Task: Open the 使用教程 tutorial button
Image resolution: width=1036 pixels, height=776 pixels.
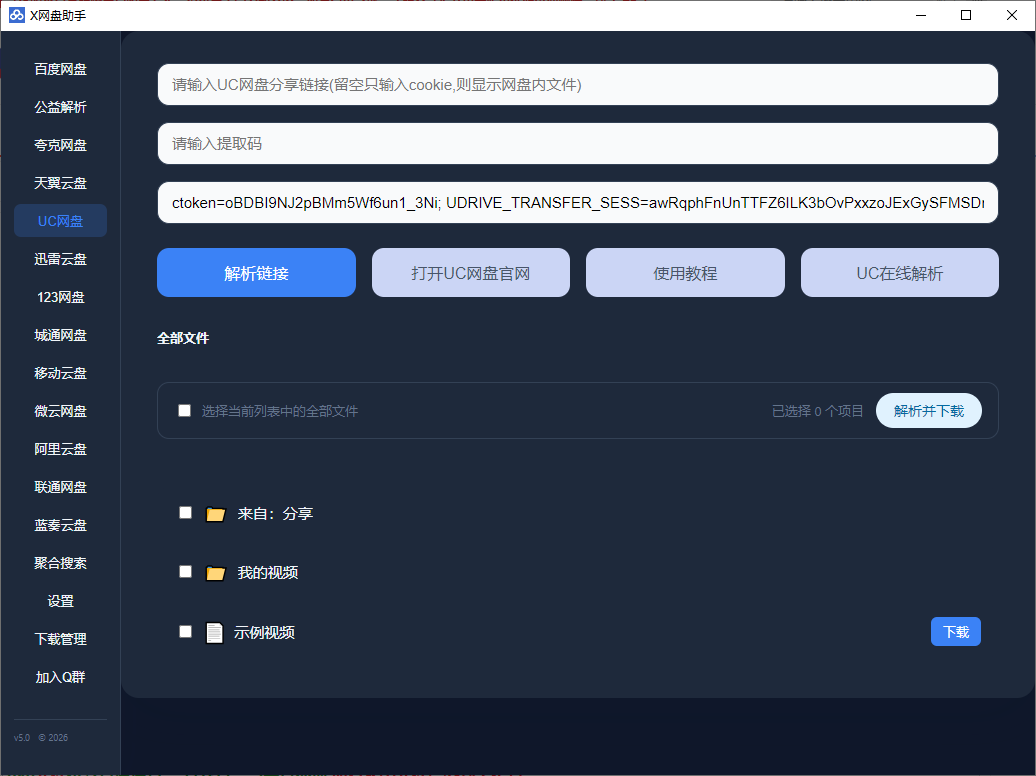Action: coord(685,273)
